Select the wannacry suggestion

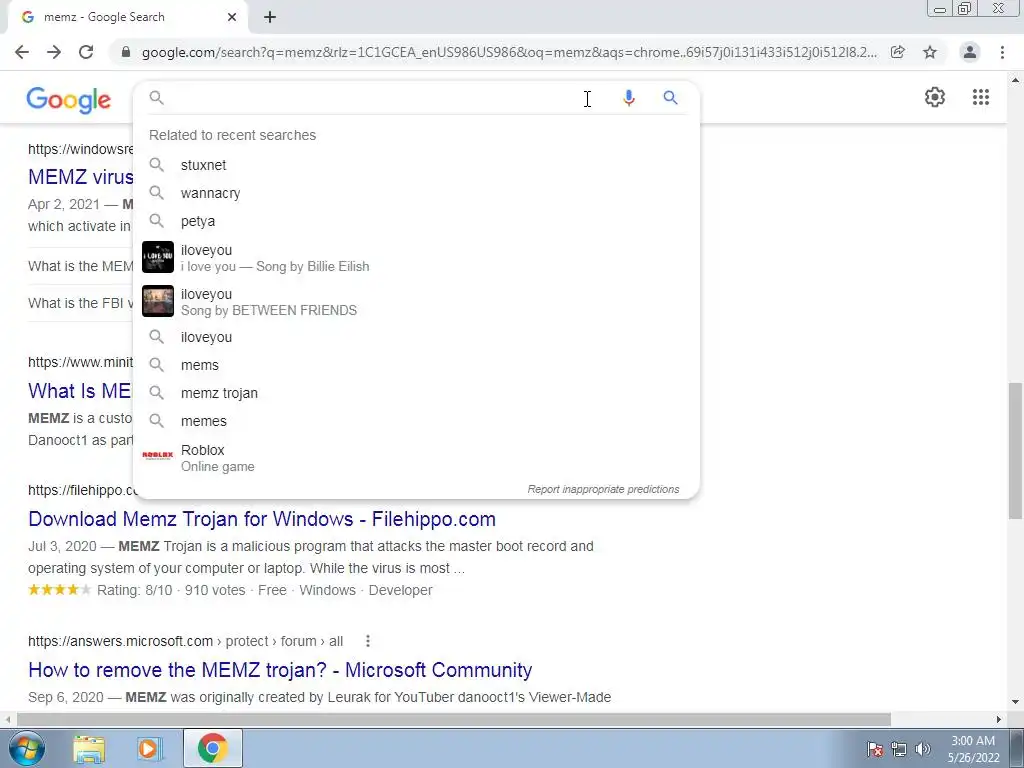click(x=416, y=193)
